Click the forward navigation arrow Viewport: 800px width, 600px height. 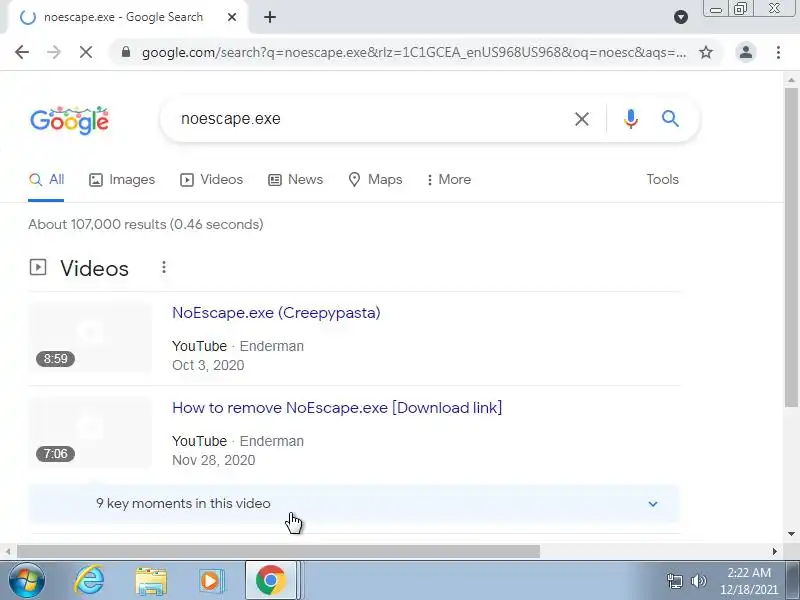click(54, 52)
